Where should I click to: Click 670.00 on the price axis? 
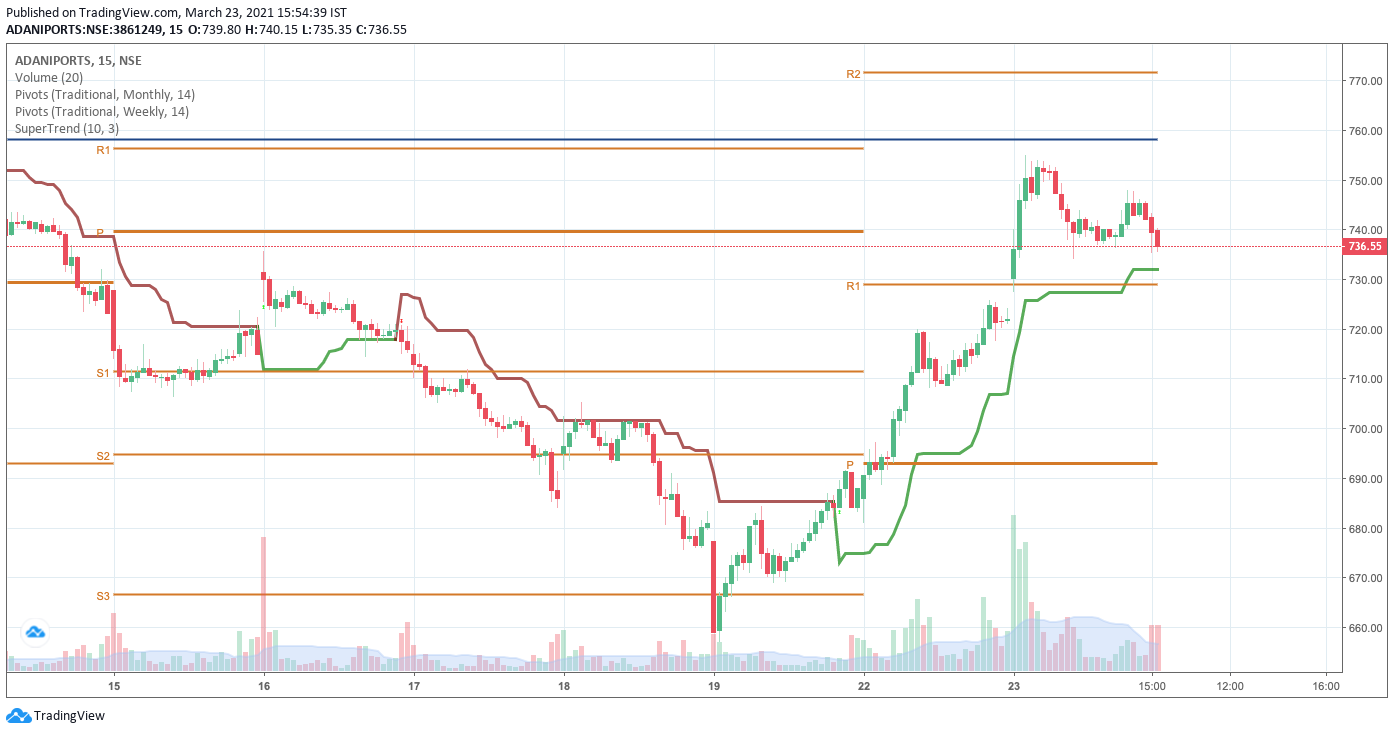pos(1365,578)
